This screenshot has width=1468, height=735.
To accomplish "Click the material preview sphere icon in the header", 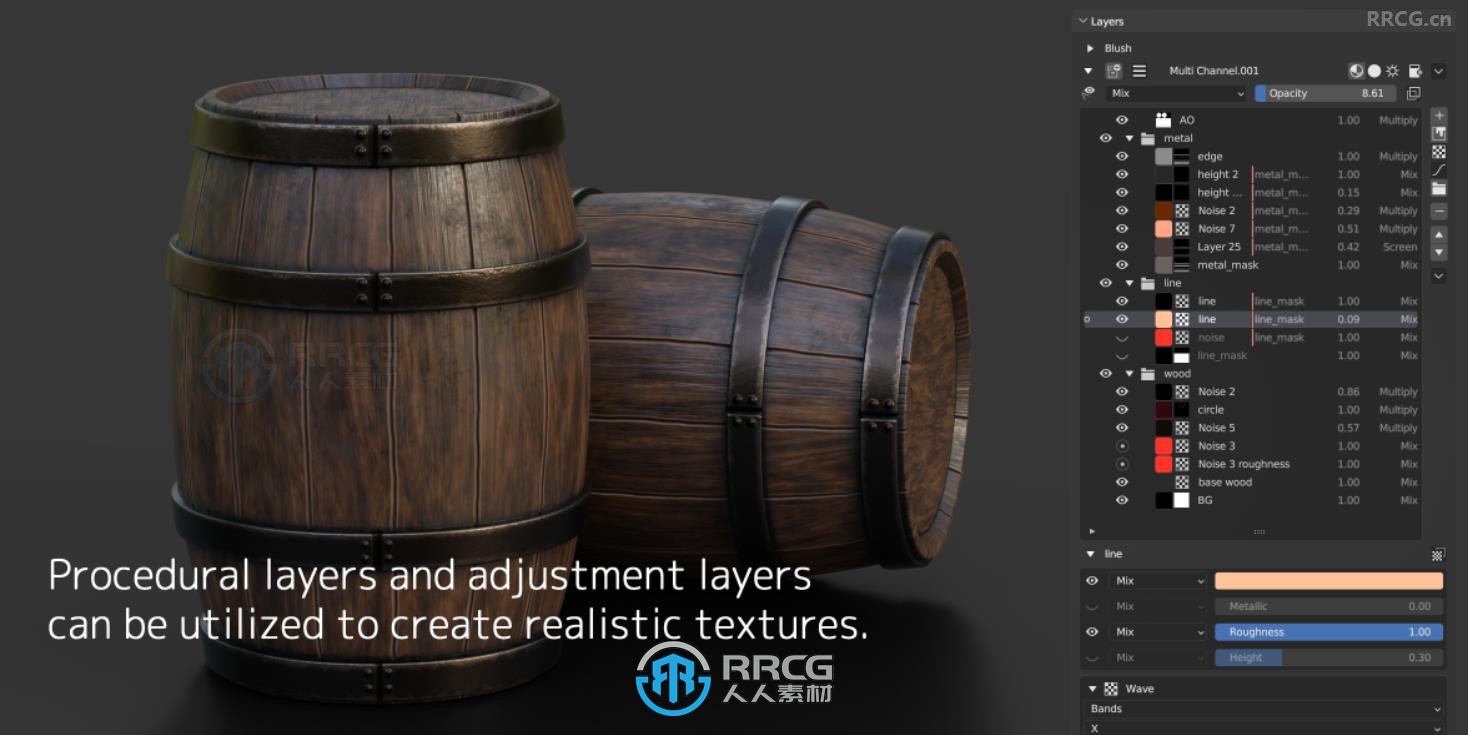I will click(x=1356, y=71).
